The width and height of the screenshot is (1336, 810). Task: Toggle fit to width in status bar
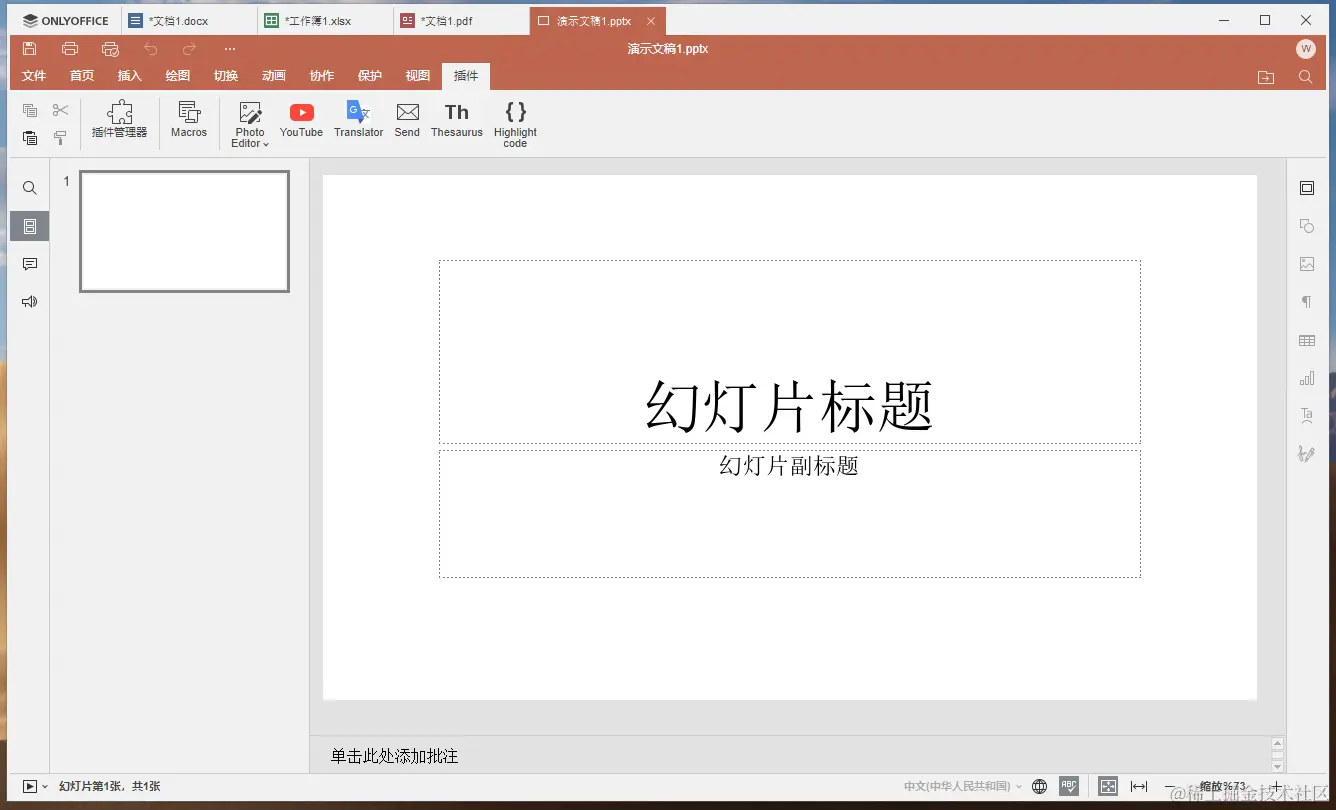coord(1139,787)
